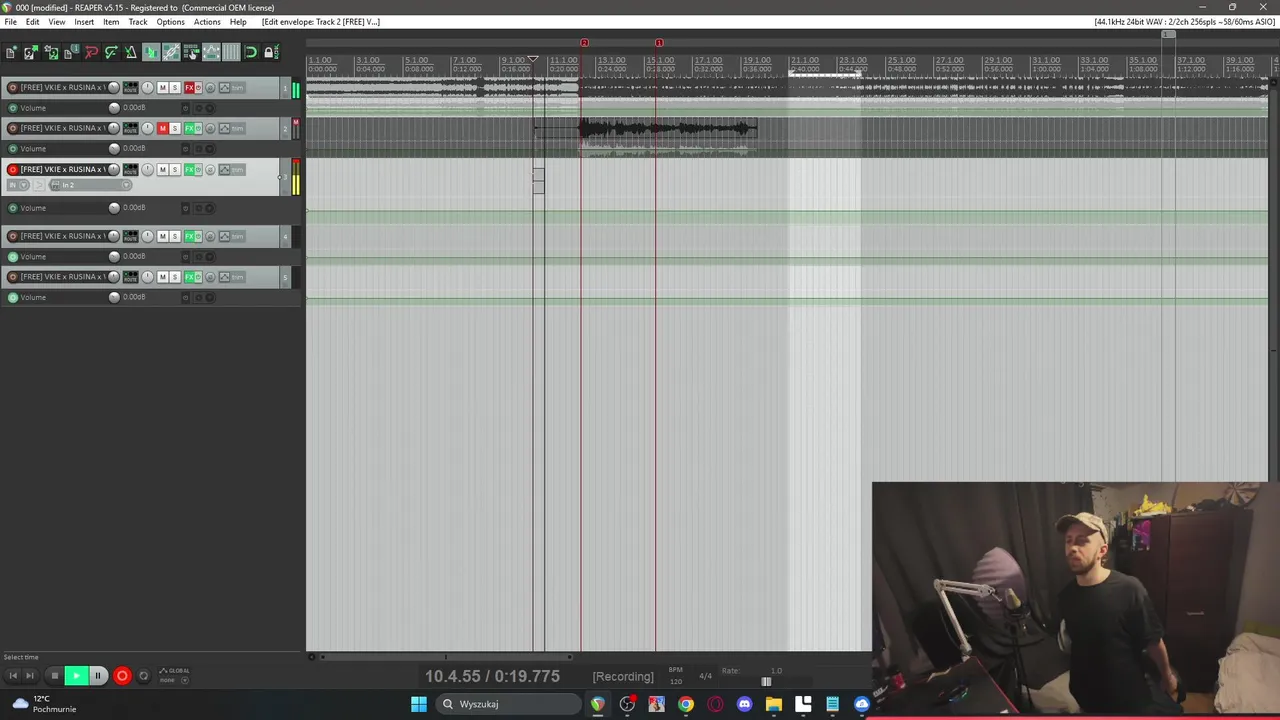The width and height of the screenshot is (1280, 720).
Task: Pause via transport button
Action: tap(98, 676)
